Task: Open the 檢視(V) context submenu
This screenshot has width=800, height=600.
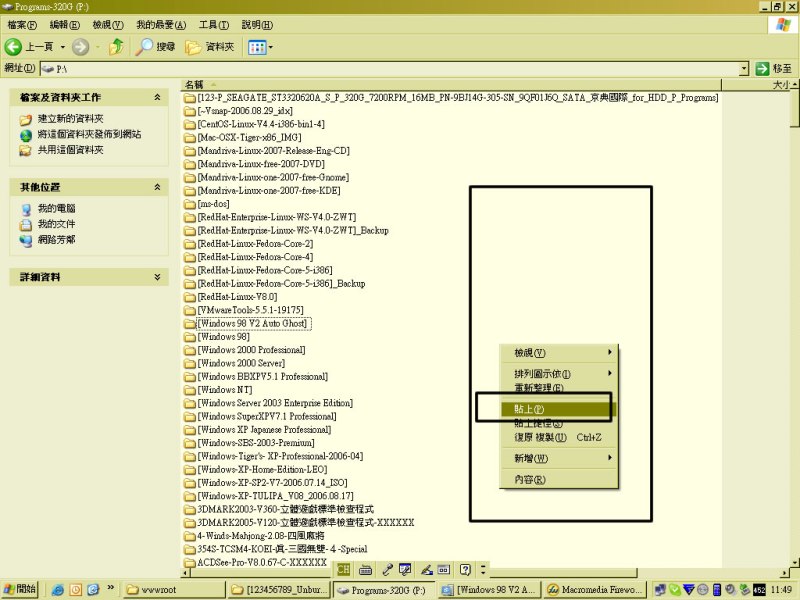Action: click(x=559, y=353)
